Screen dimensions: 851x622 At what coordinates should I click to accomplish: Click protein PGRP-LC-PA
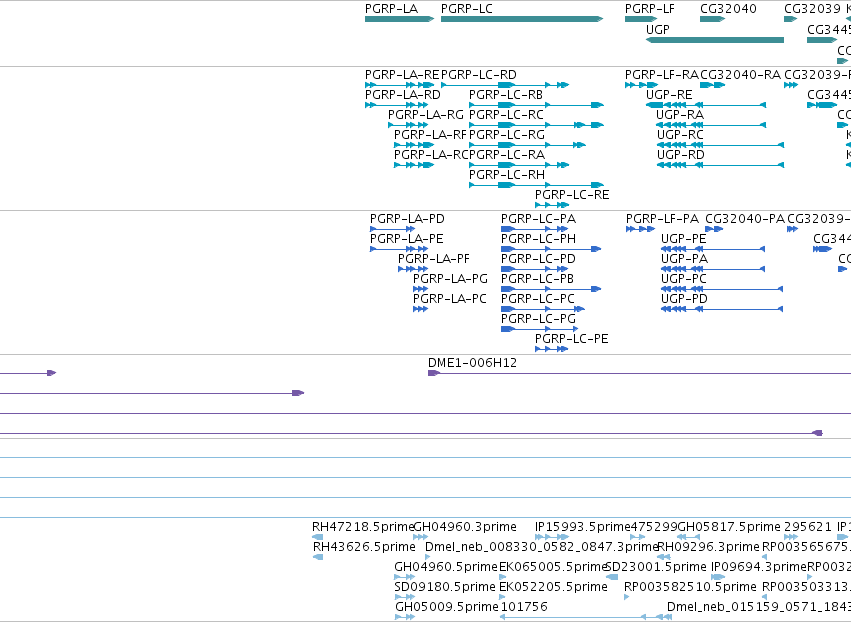coord(538,219)
